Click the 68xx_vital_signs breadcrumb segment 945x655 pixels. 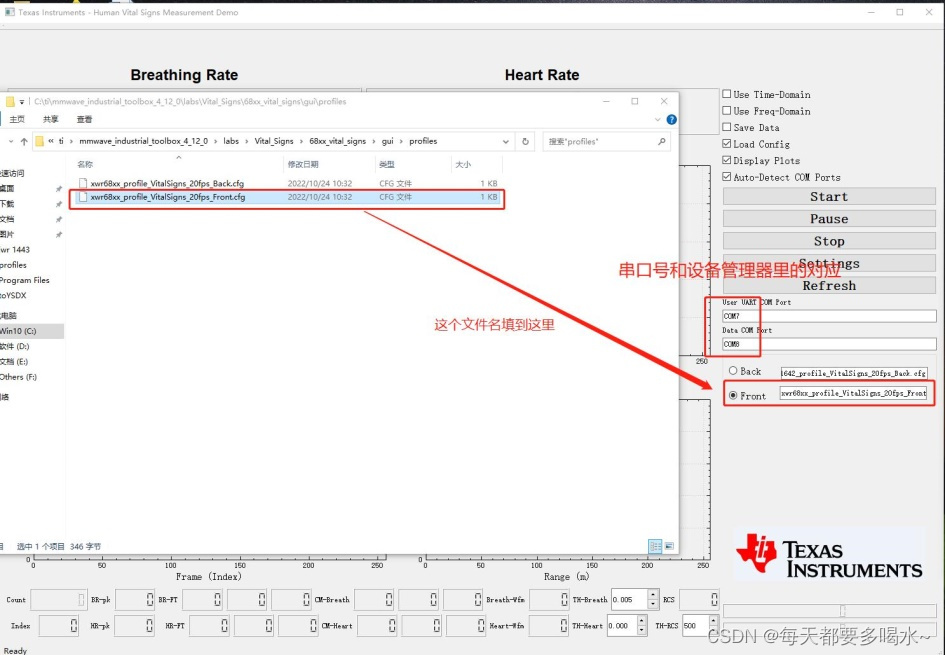coord(338,141)
